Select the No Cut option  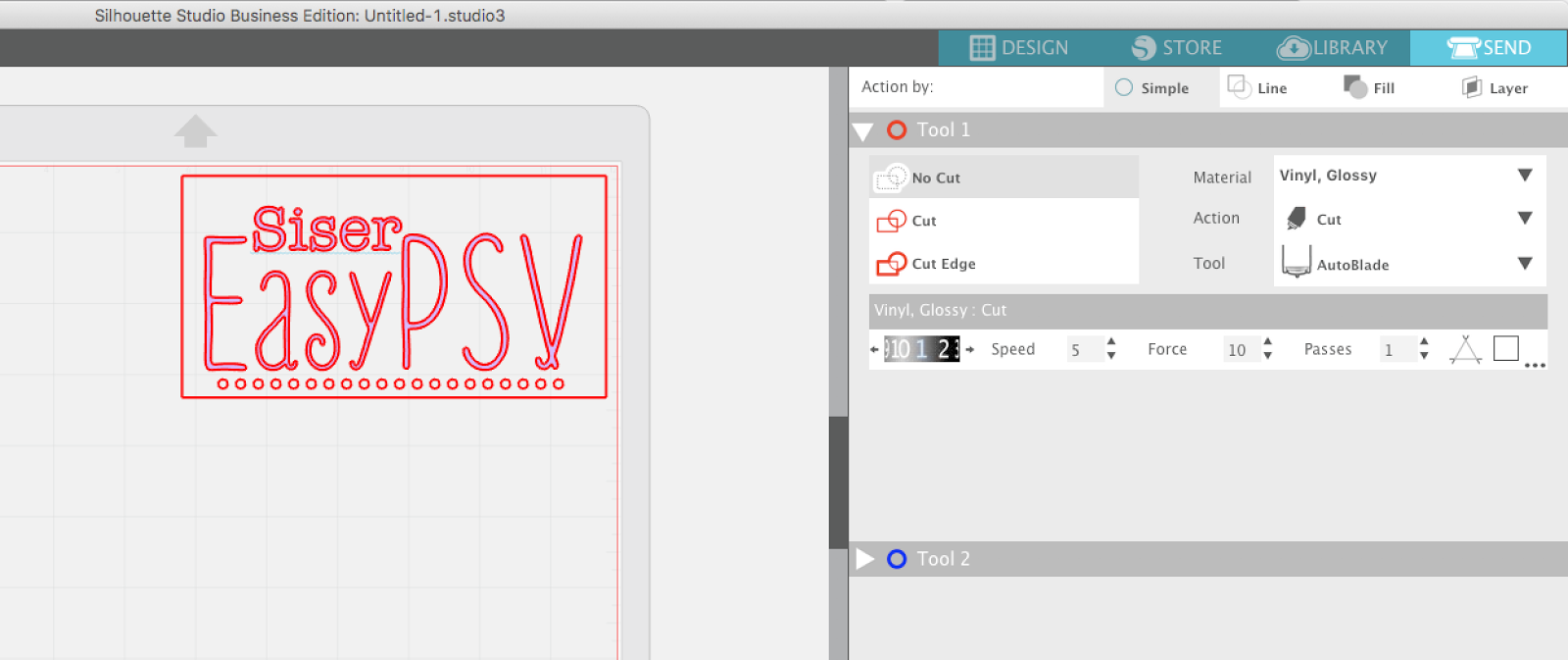point(1004,178)
